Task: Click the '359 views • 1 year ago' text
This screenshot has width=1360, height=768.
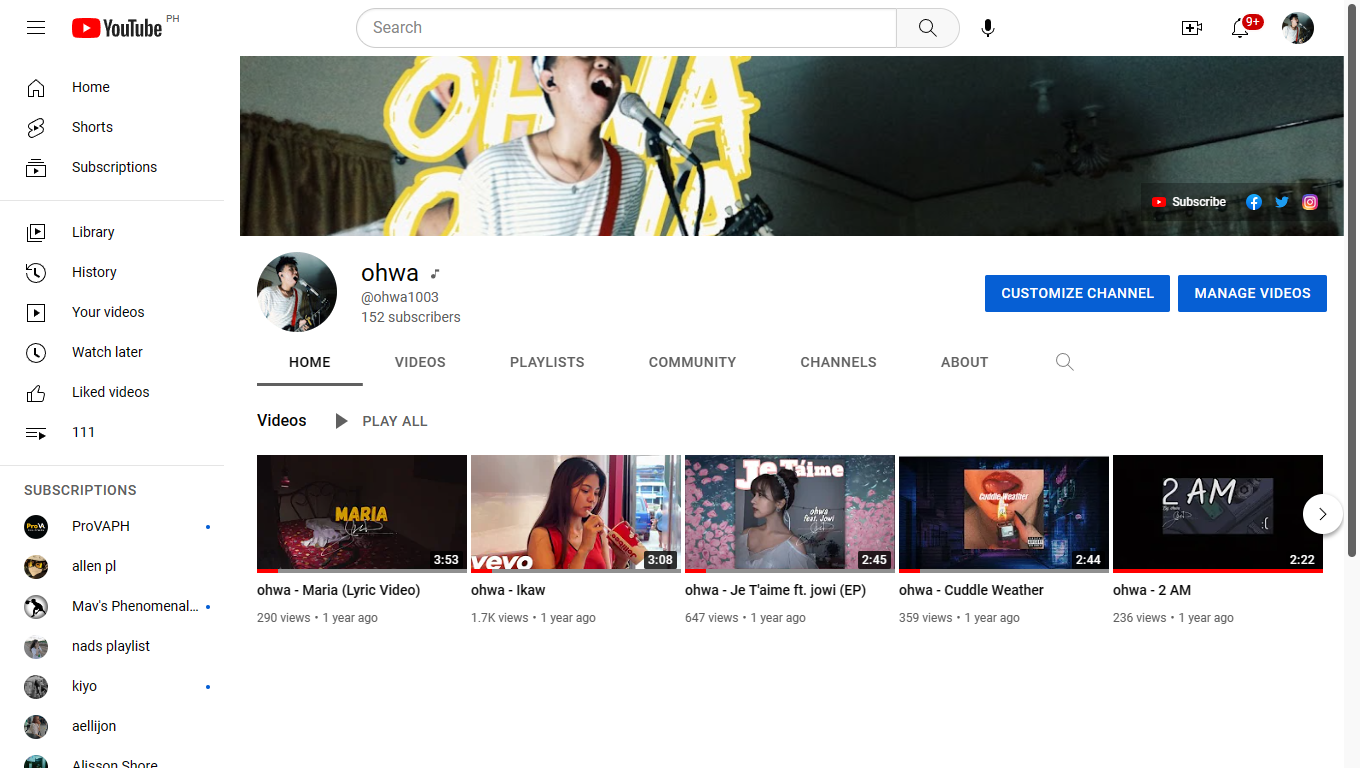Action: click(959, 618)
